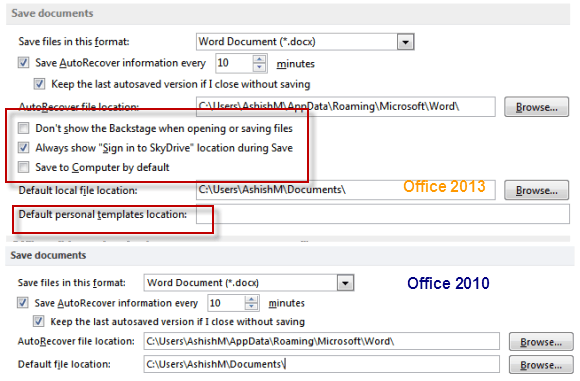Screen dimensions: 580x381
Task: Click the Office 2013 Save documents heading
Action: (x=52, y=13)
